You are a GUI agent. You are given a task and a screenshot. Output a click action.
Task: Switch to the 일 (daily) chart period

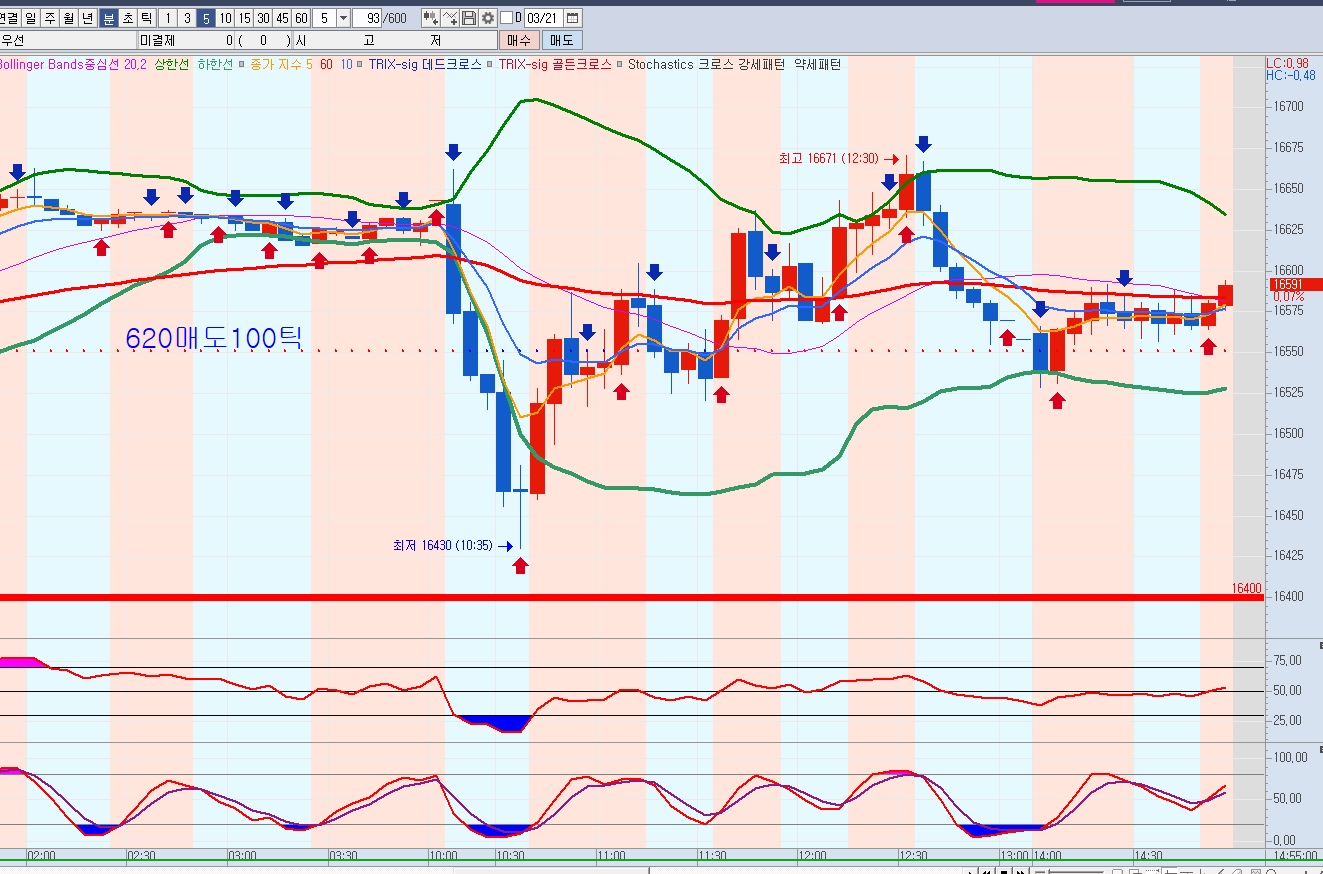[x=30, y=18]
